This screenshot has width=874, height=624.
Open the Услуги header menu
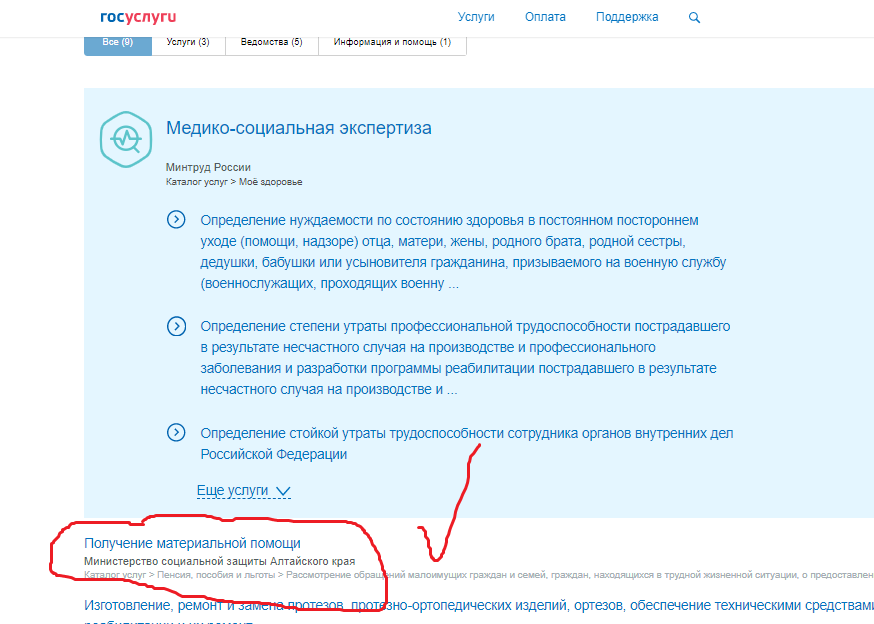[476, 17]
